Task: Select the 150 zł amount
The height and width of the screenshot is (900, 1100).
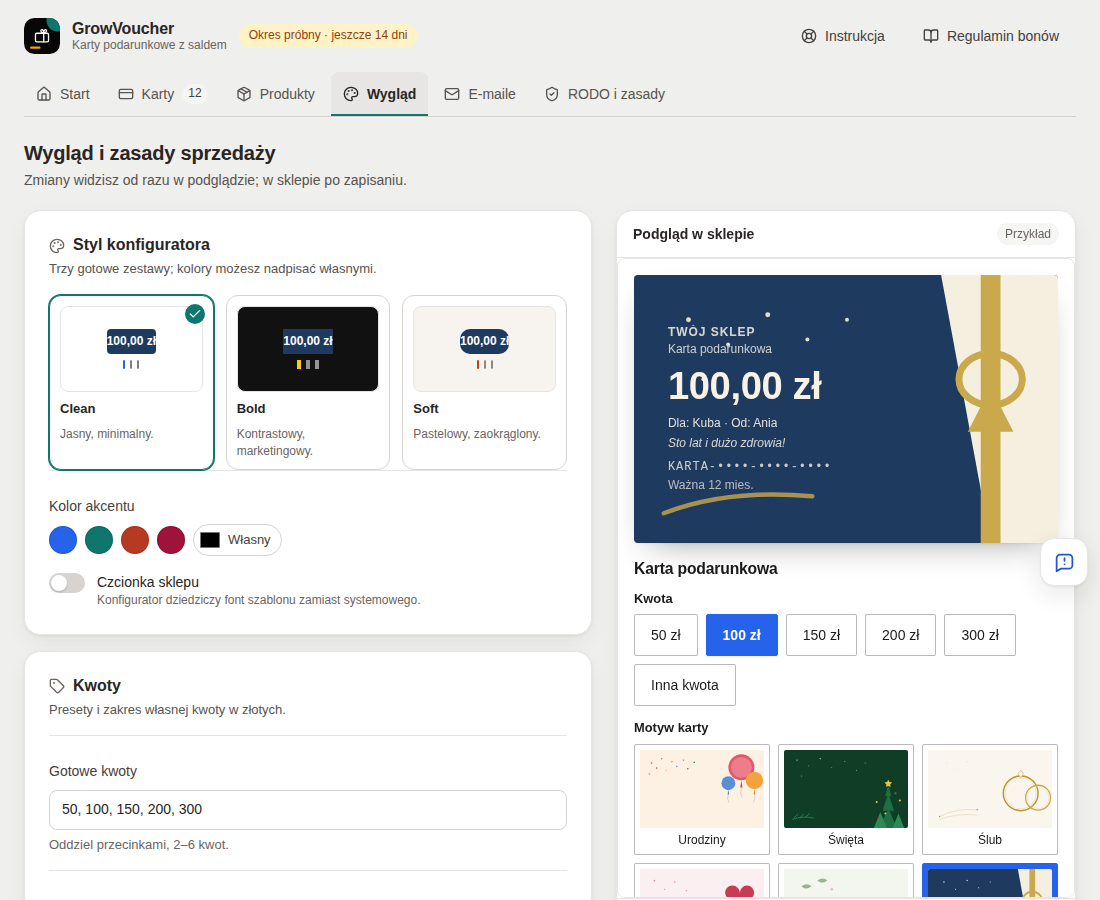Action: pos(821,635)
